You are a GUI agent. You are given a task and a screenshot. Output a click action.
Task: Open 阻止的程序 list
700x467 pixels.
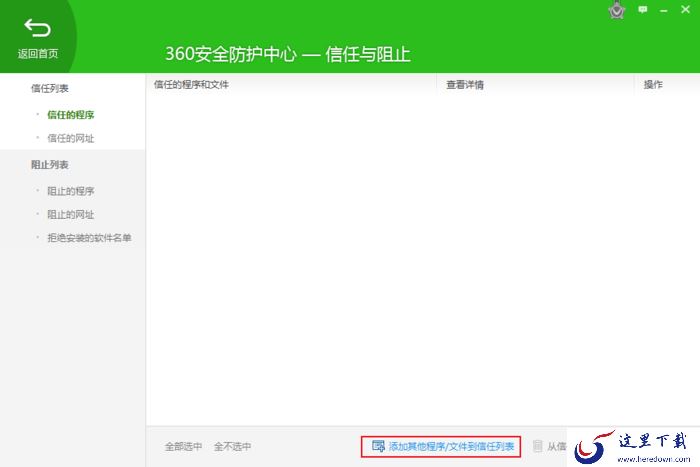(71, 191)
